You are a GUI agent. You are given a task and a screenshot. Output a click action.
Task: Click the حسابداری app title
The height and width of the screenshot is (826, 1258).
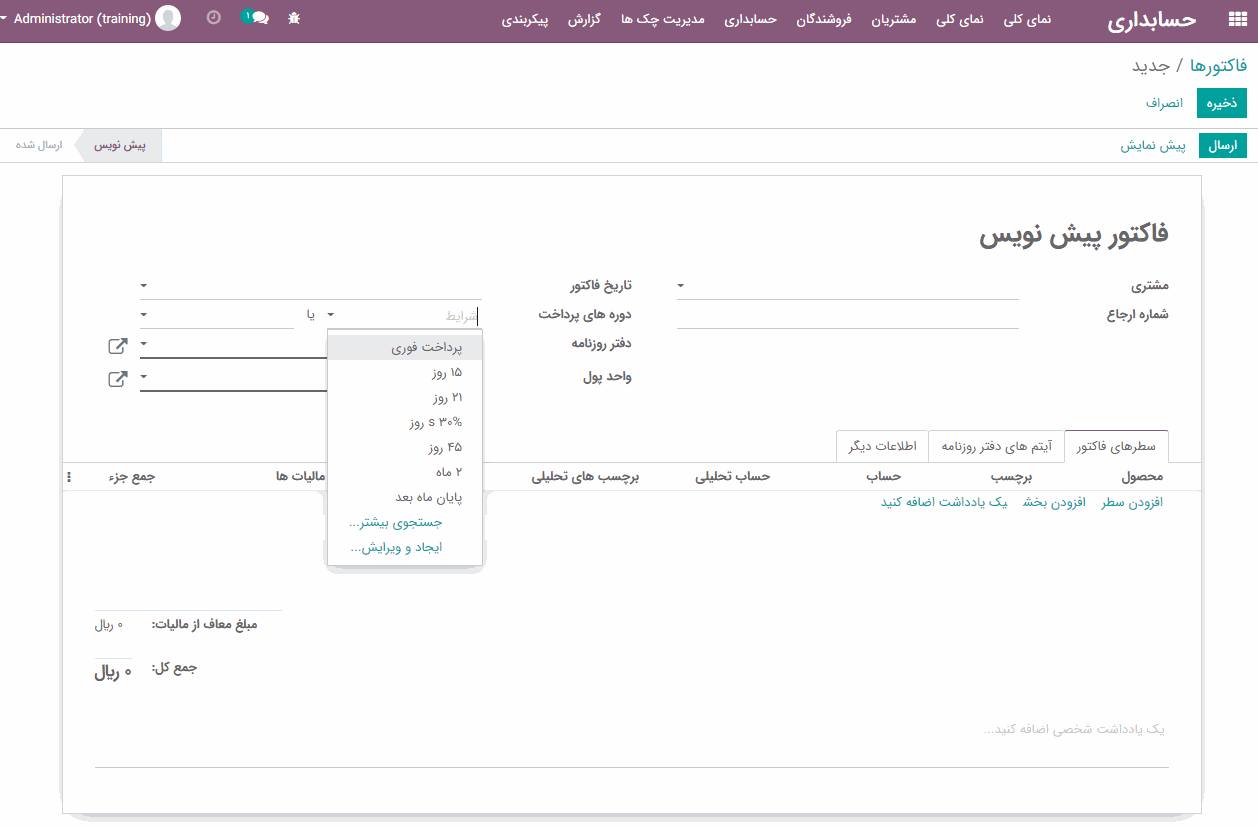(1152, 20)
